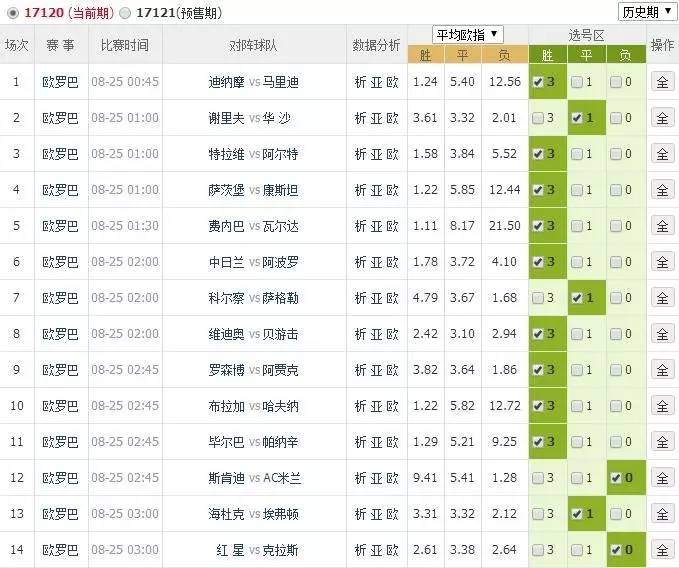Check the 胜 3 box for match 14
Image resolution: width=679 pixels, height=568 pixels.
pyautogui.click(x=538, y=550)
